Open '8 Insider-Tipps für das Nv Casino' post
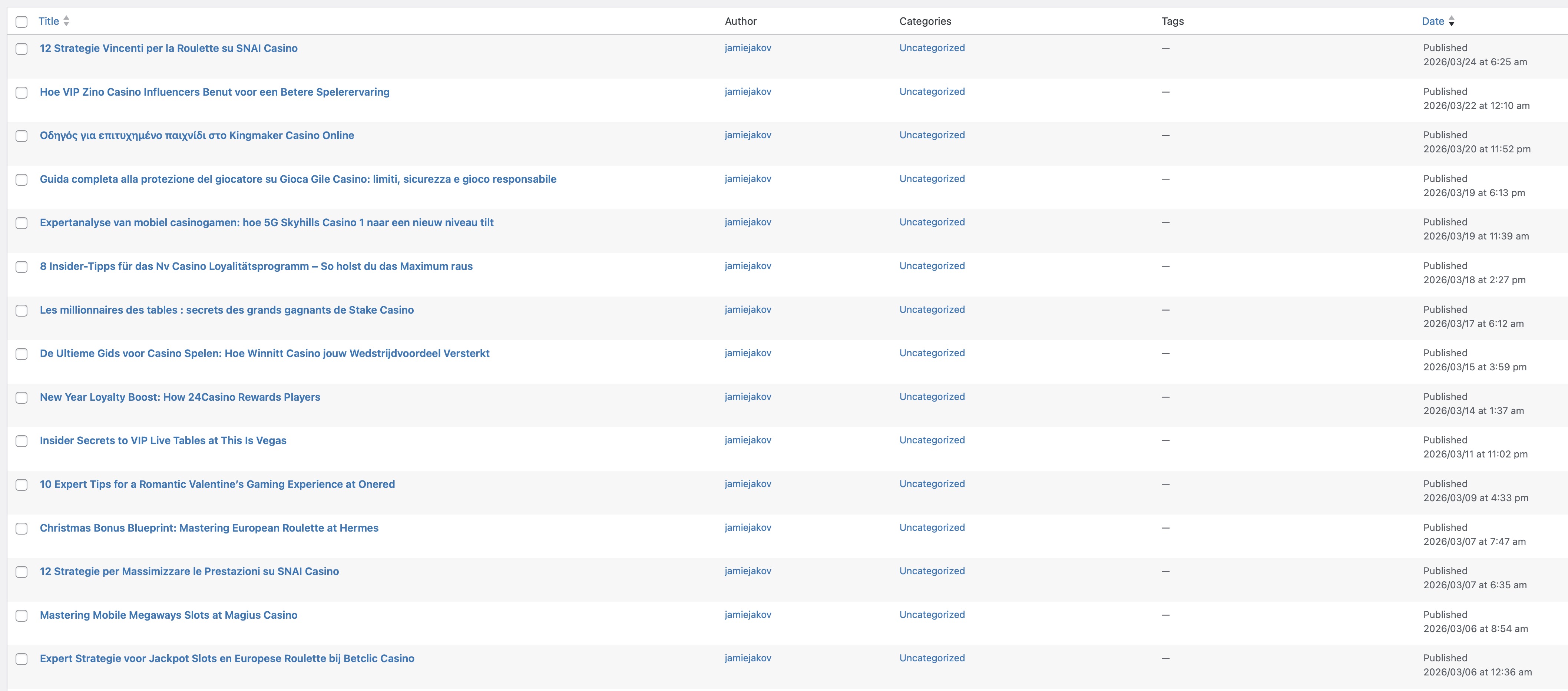Viewport: 1568px width, 691px height. 256,266
